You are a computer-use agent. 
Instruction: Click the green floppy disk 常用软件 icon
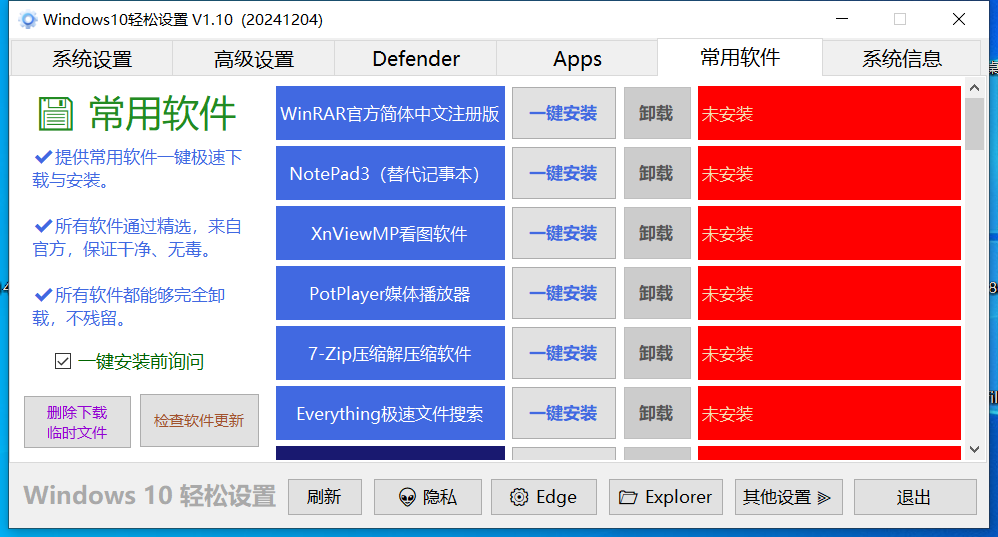coord(56,114)
